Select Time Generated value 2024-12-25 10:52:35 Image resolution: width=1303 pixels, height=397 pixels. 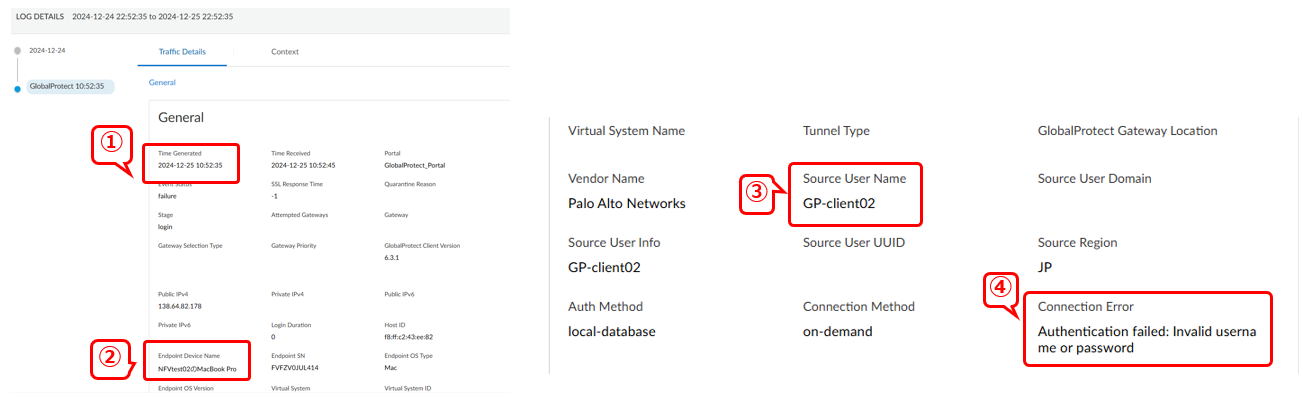[x=190, y=165]
